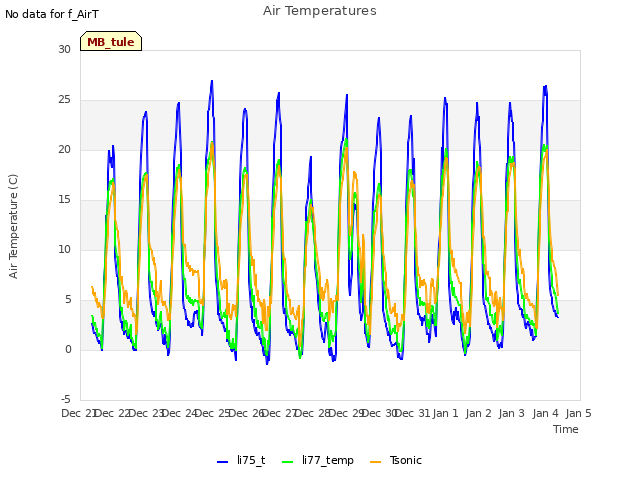Screen dimensions: 640x480
Task: Click the y-axis label 10
Action: click(x=64, y=249)
